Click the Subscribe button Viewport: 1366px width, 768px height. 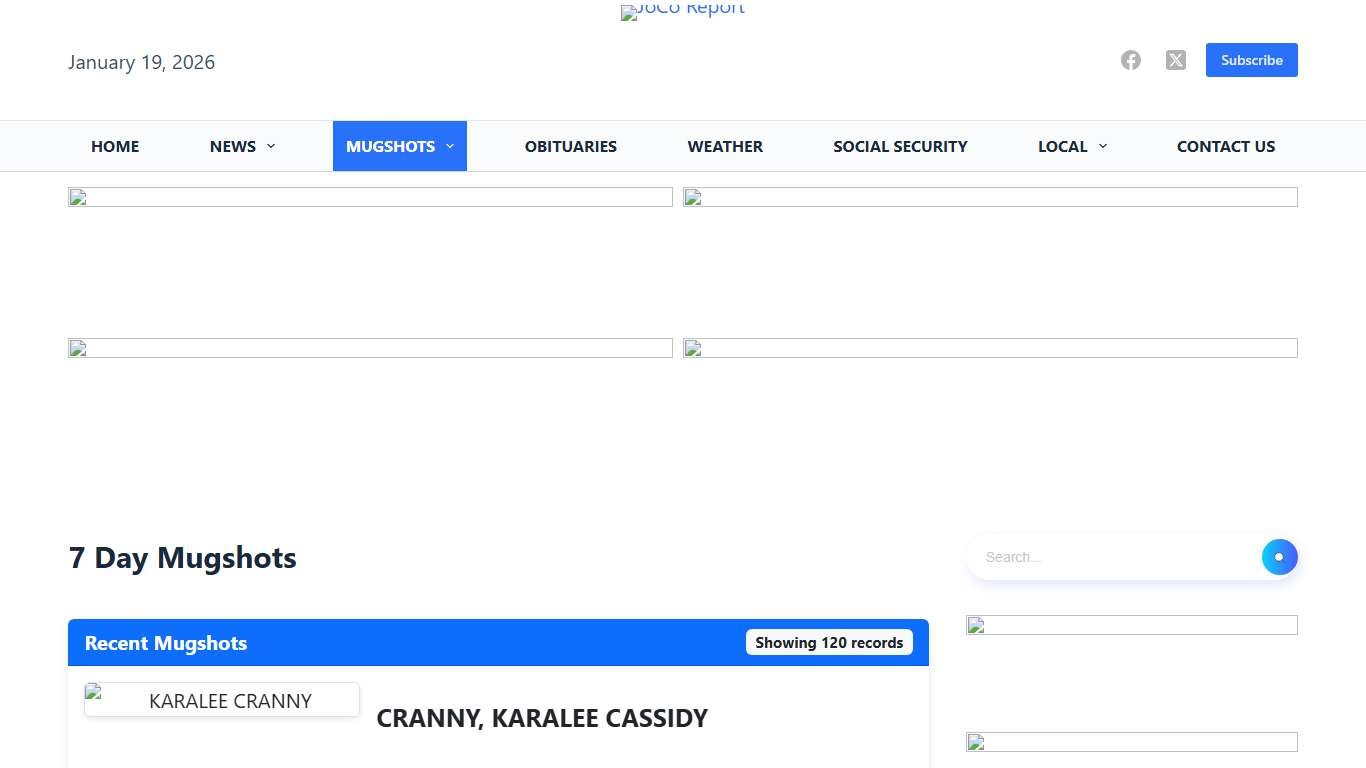tap(1251, 60)
